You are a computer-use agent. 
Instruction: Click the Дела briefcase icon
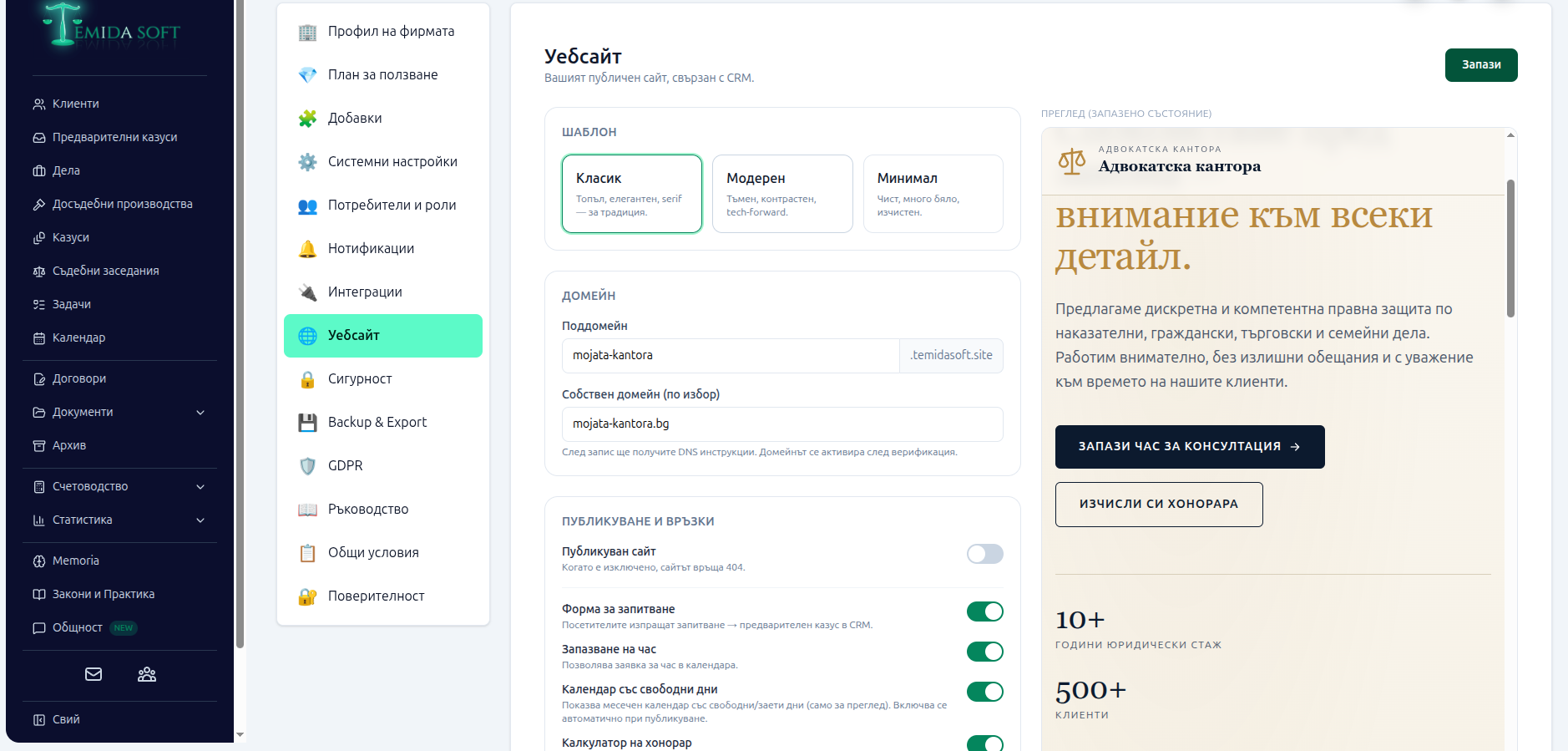point(39,171)
